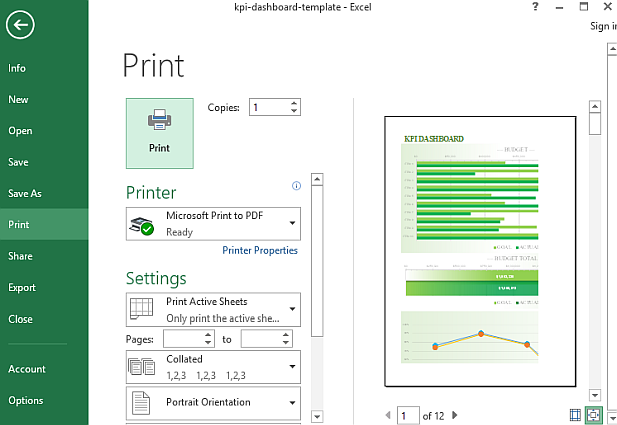This screenshot has height=425, width=617.
Task: Decrease Pages to value down arrow
Action: pos(286,343)
